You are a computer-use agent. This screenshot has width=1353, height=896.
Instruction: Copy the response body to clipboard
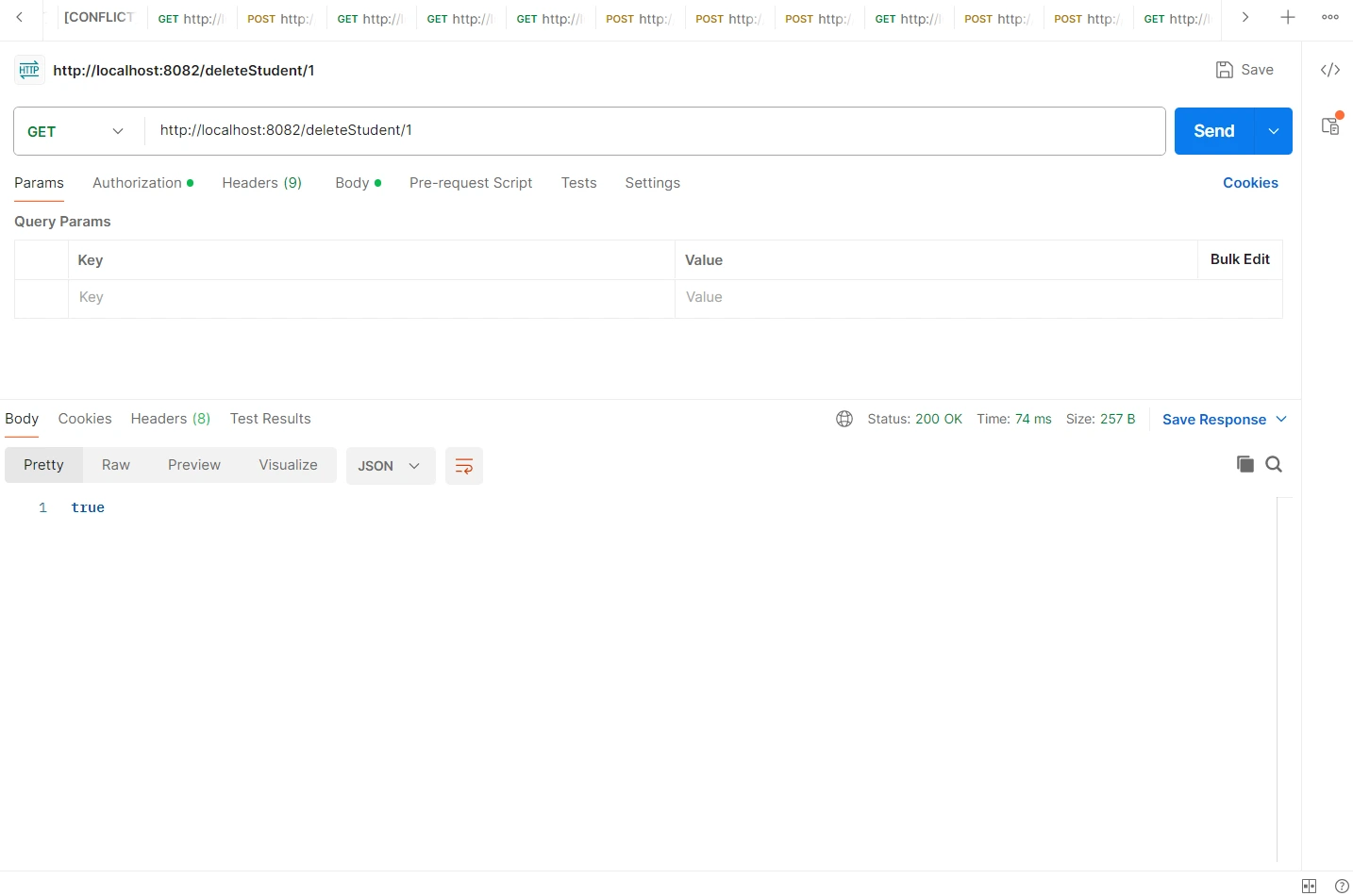[x=1244, y=464]
